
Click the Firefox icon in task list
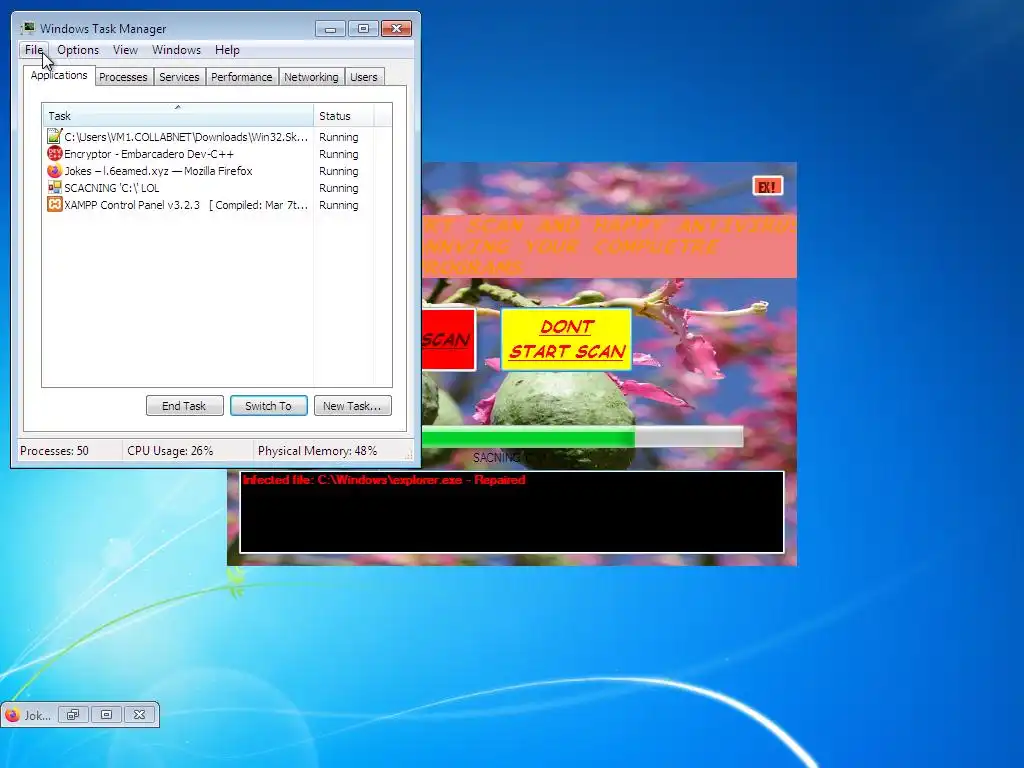tap(54, 170)
